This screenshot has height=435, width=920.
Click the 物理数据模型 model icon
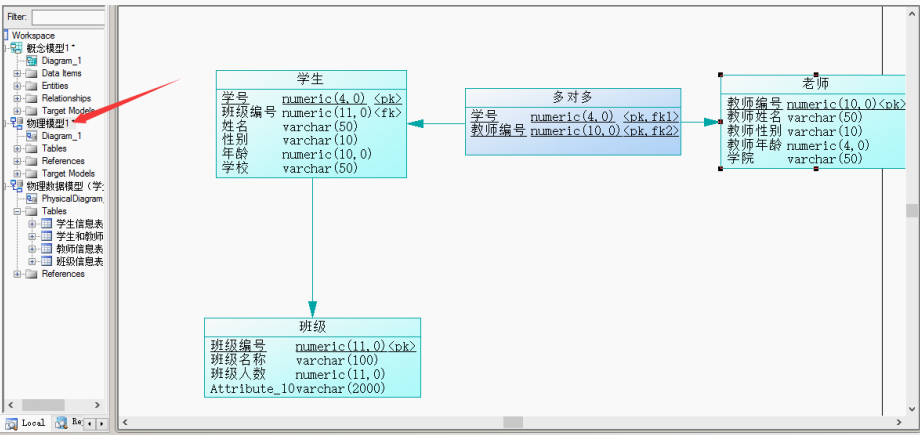(x=17, y=186)
